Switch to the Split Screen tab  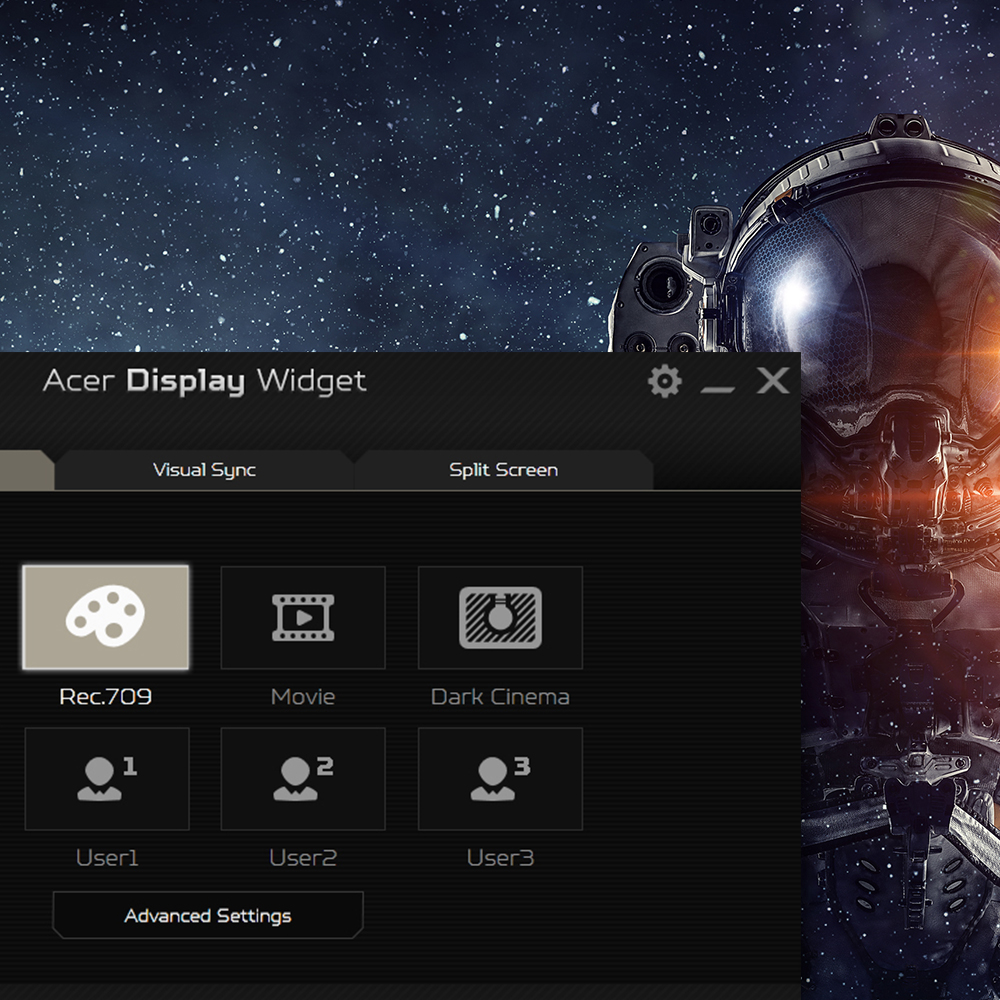[x=503, y=470]
